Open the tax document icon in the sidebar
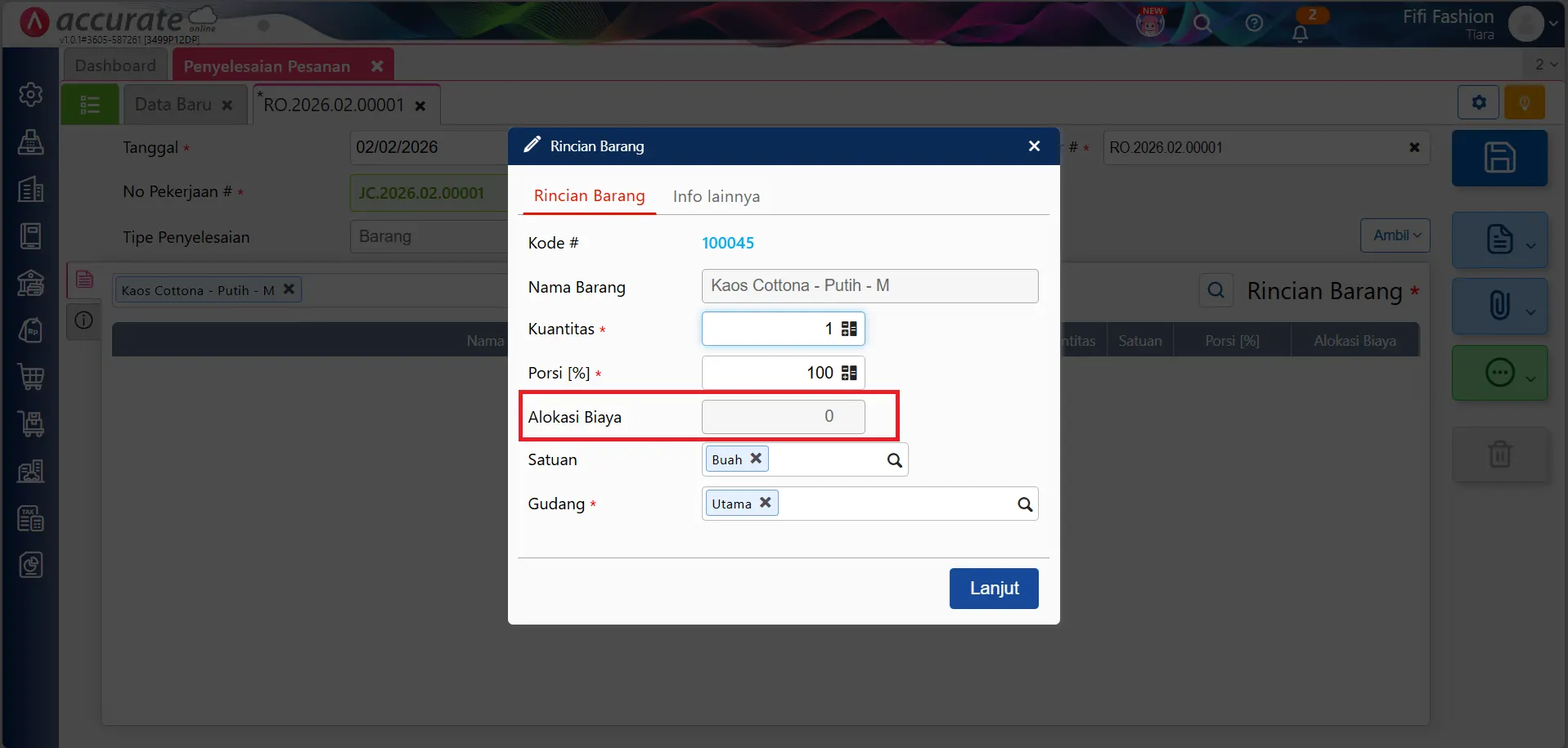 click(x=30, y=517)
